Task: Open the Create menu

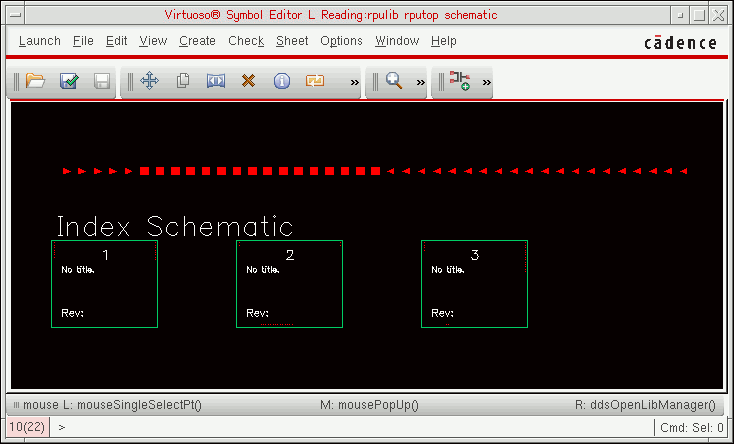Action: tap(198, 41)
